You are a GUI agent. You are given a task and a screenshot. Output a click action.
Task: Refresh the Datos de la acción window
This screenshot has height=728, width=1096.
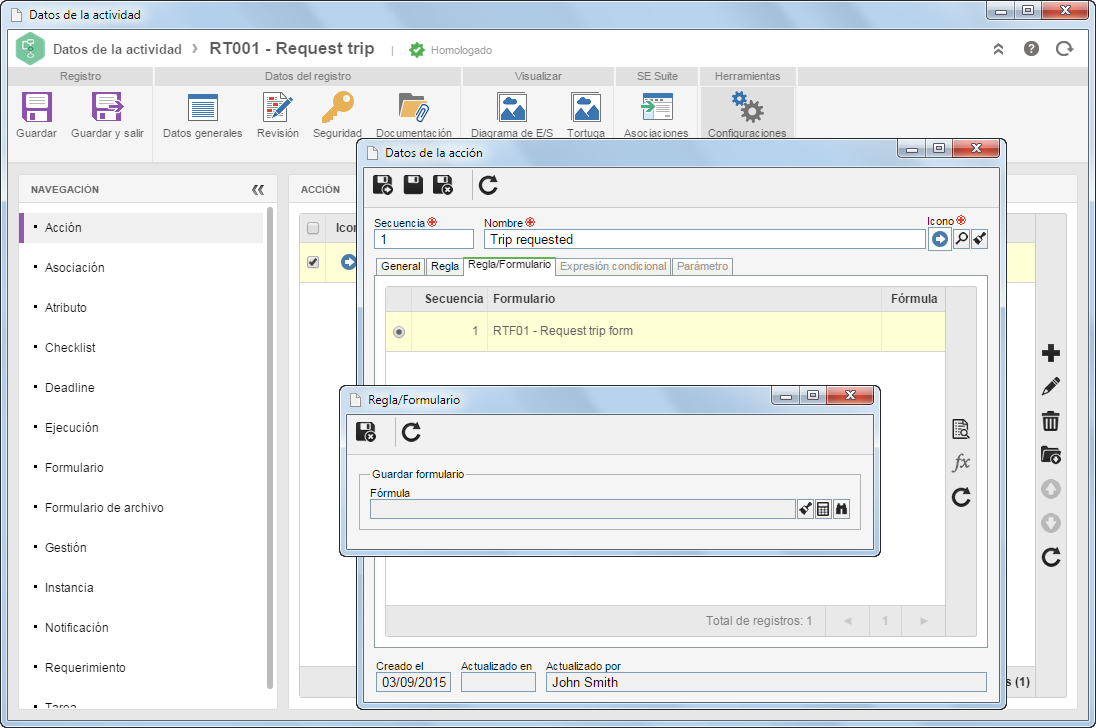488,185
